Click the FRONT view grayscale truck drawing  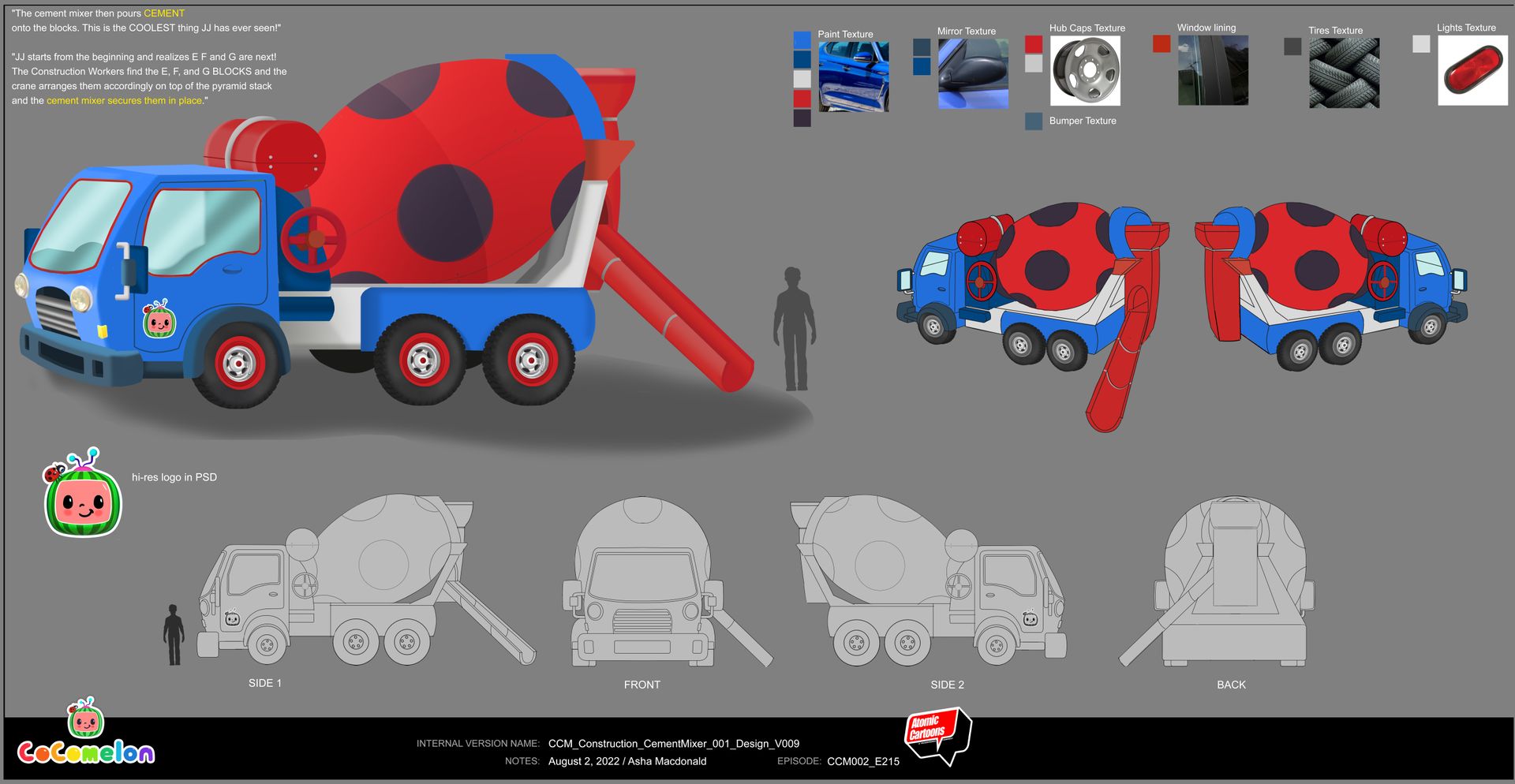point(643,588)
